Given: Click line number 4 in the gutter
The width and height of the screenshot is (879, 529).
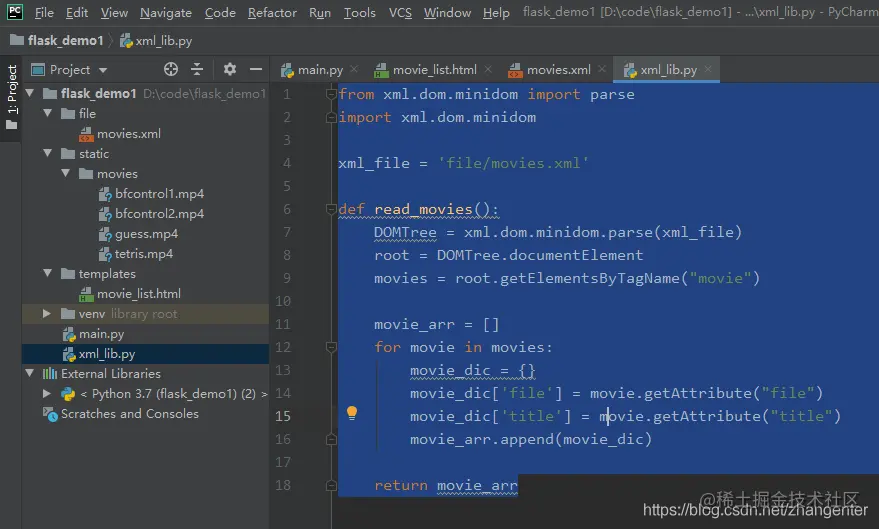Looking at the screenshot, I should [286, 163].
